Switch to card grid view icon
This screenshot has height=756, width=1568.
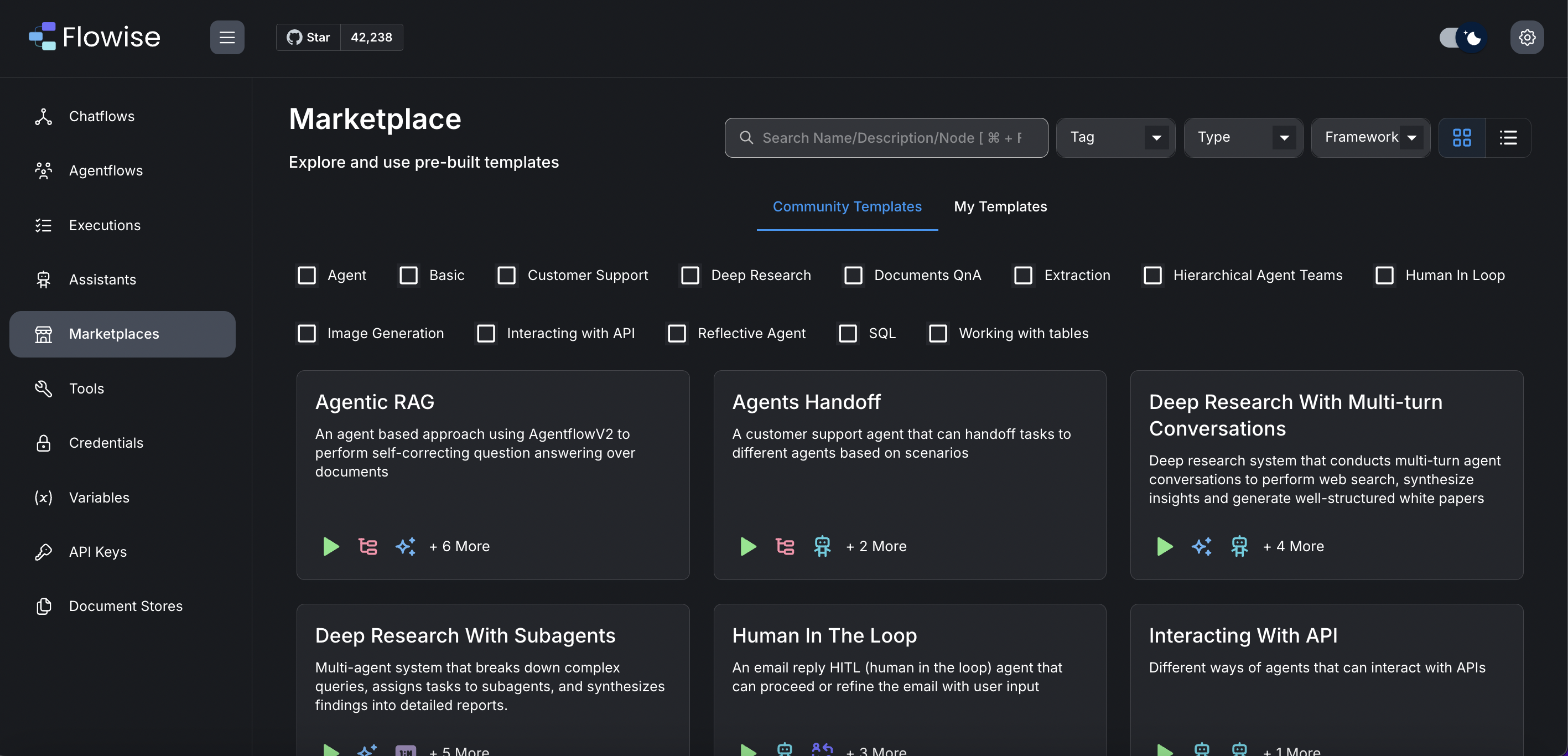1461,138
